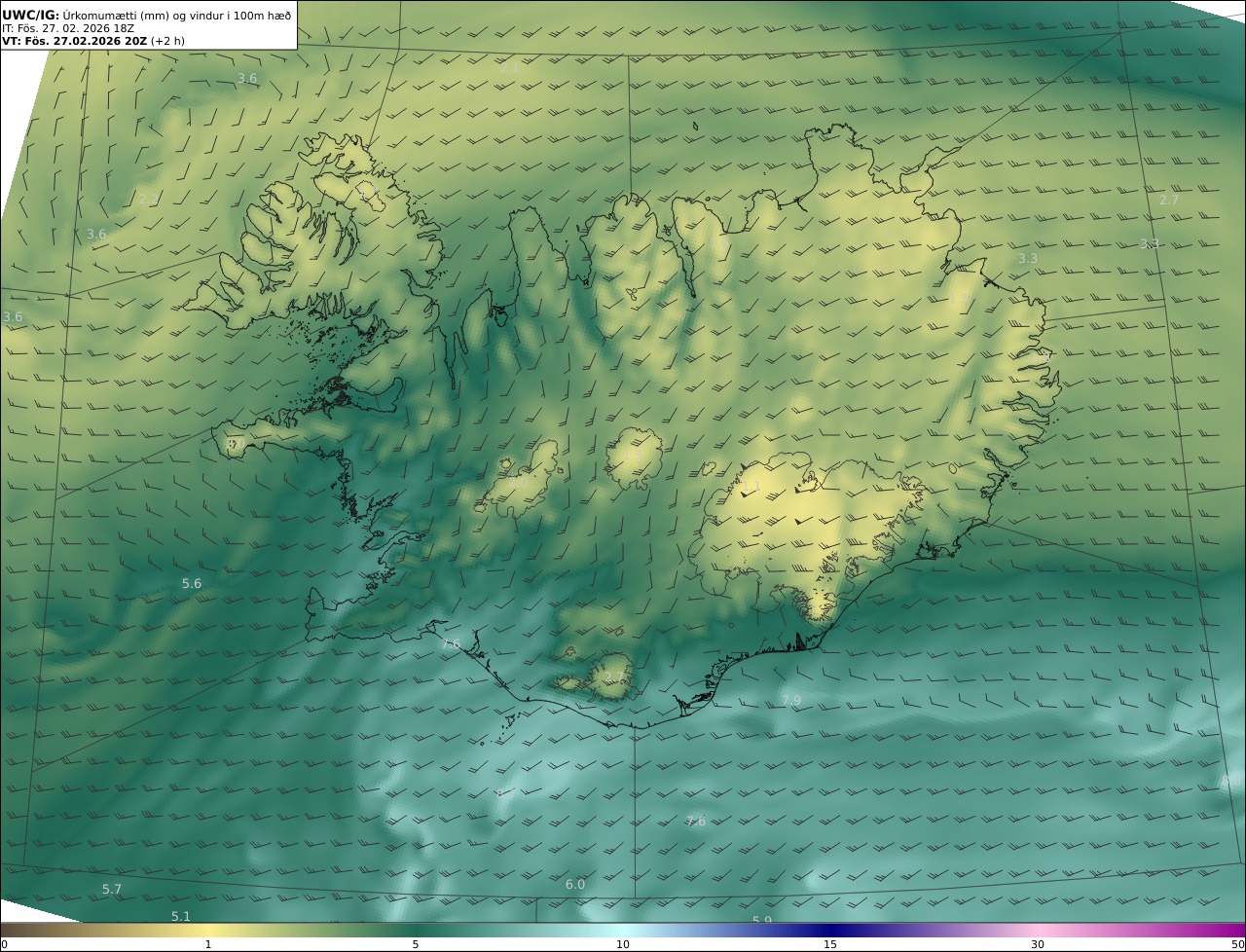Screen dimensions: 1246x952
Task: Click the "0" tick on the color scale
Action: tap(4, 944)
